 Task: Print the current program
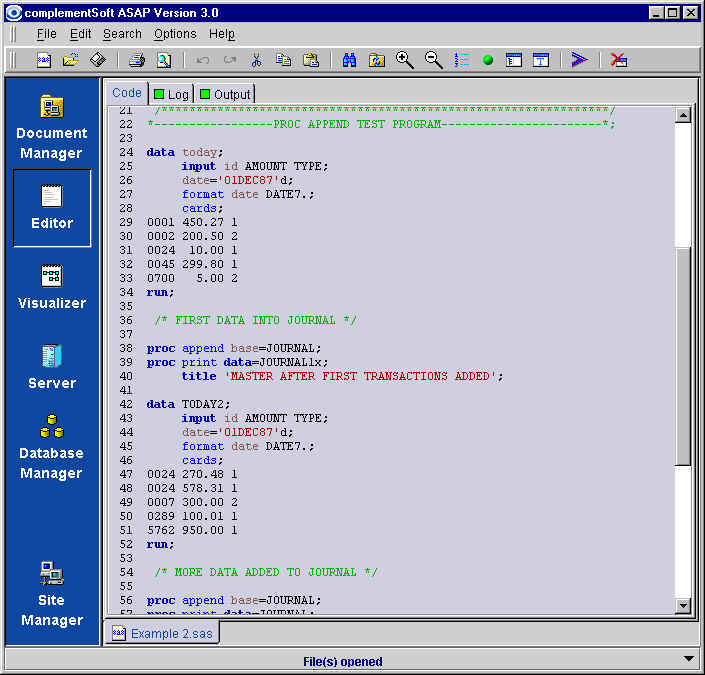click(x=137, y=60)
